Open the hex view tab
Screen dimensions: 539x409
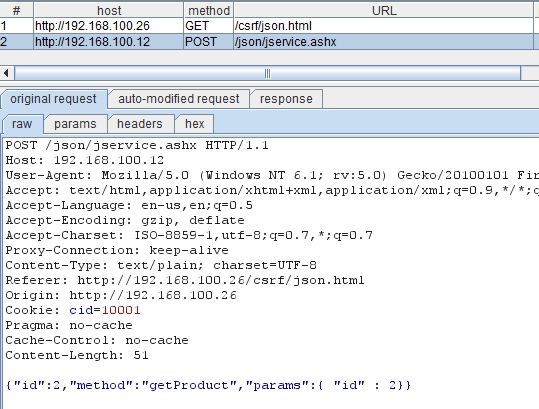tap(195, 124)
